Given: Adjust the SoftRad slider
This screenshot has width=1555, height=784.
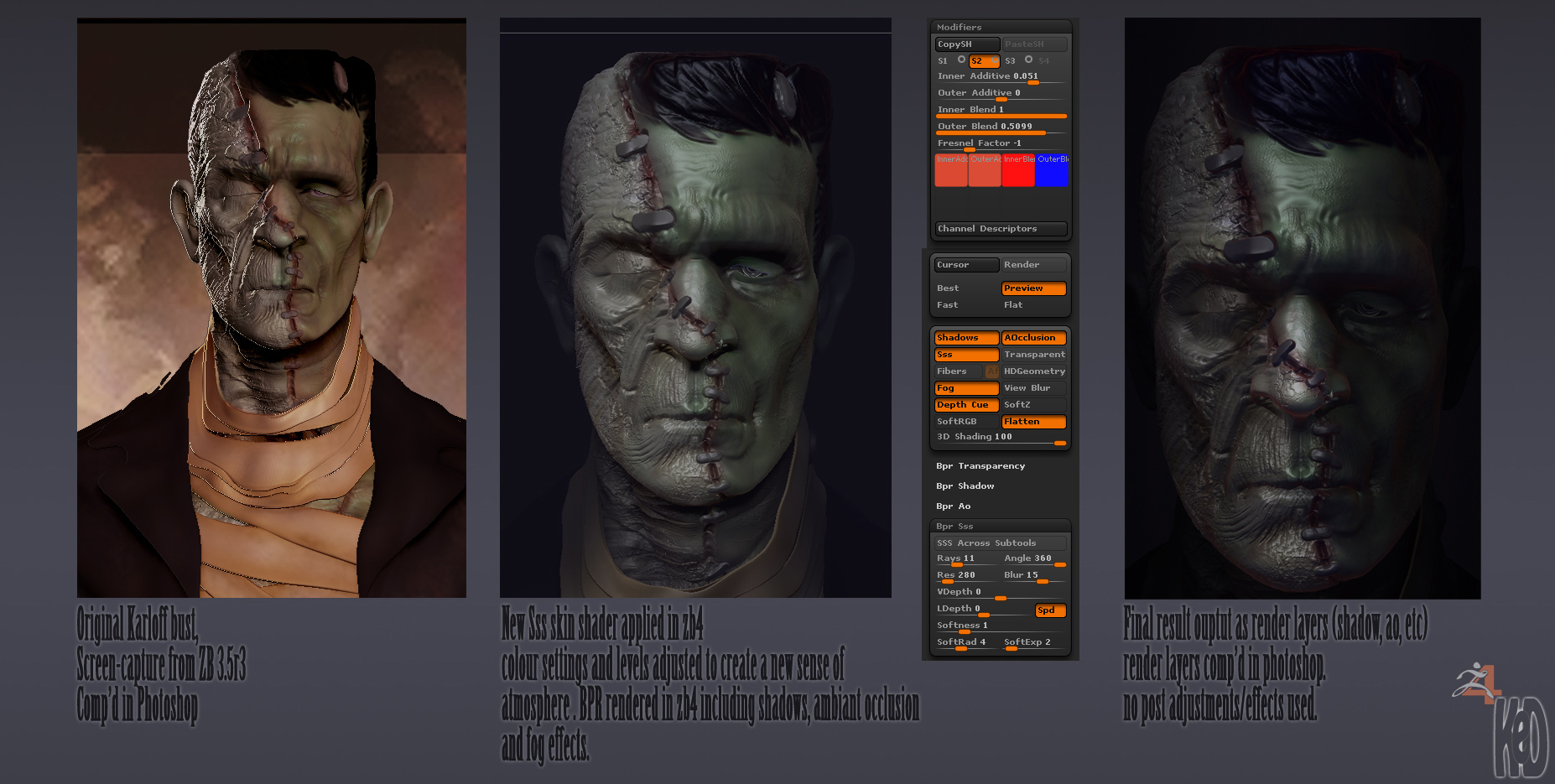Looking at the screenshot, I should pyautogui.click(x=967, y=643).
